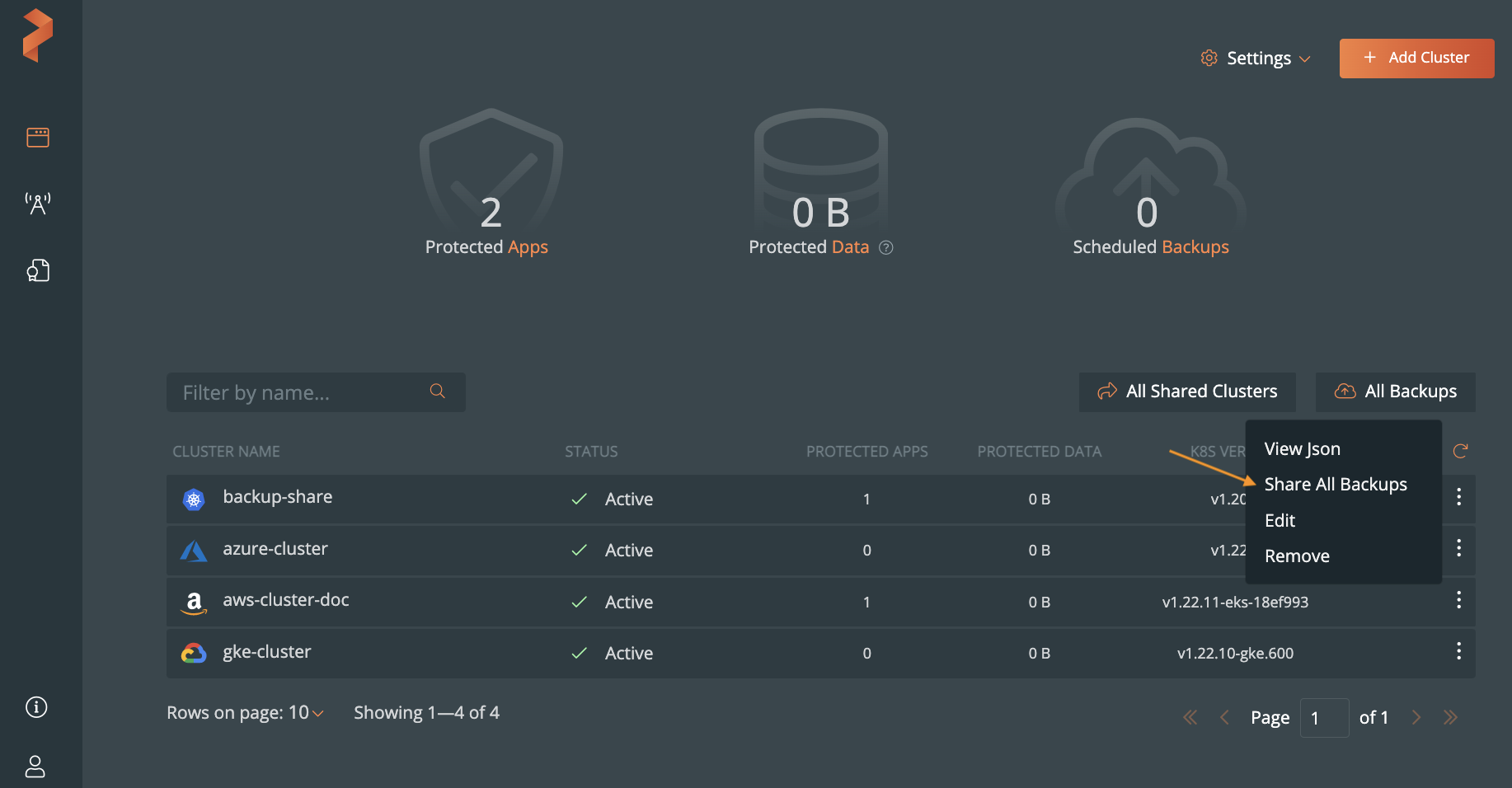The width and height of the screenshot is (1512, 788).
Task: Click the Add Cluster button
Action: pos(1416,59)
